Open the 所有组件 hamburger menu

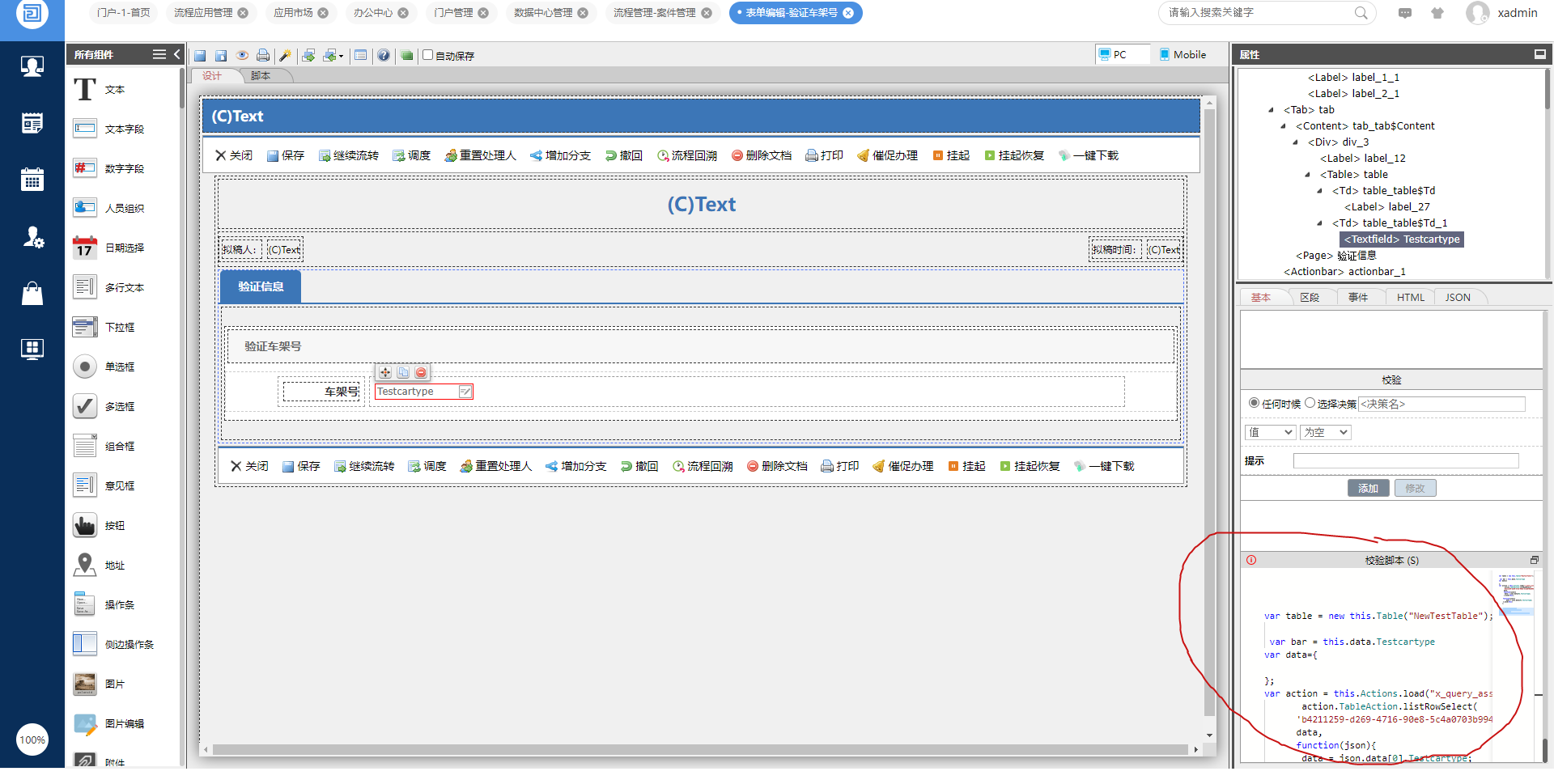pyautogui.click(x=159, y=54)
